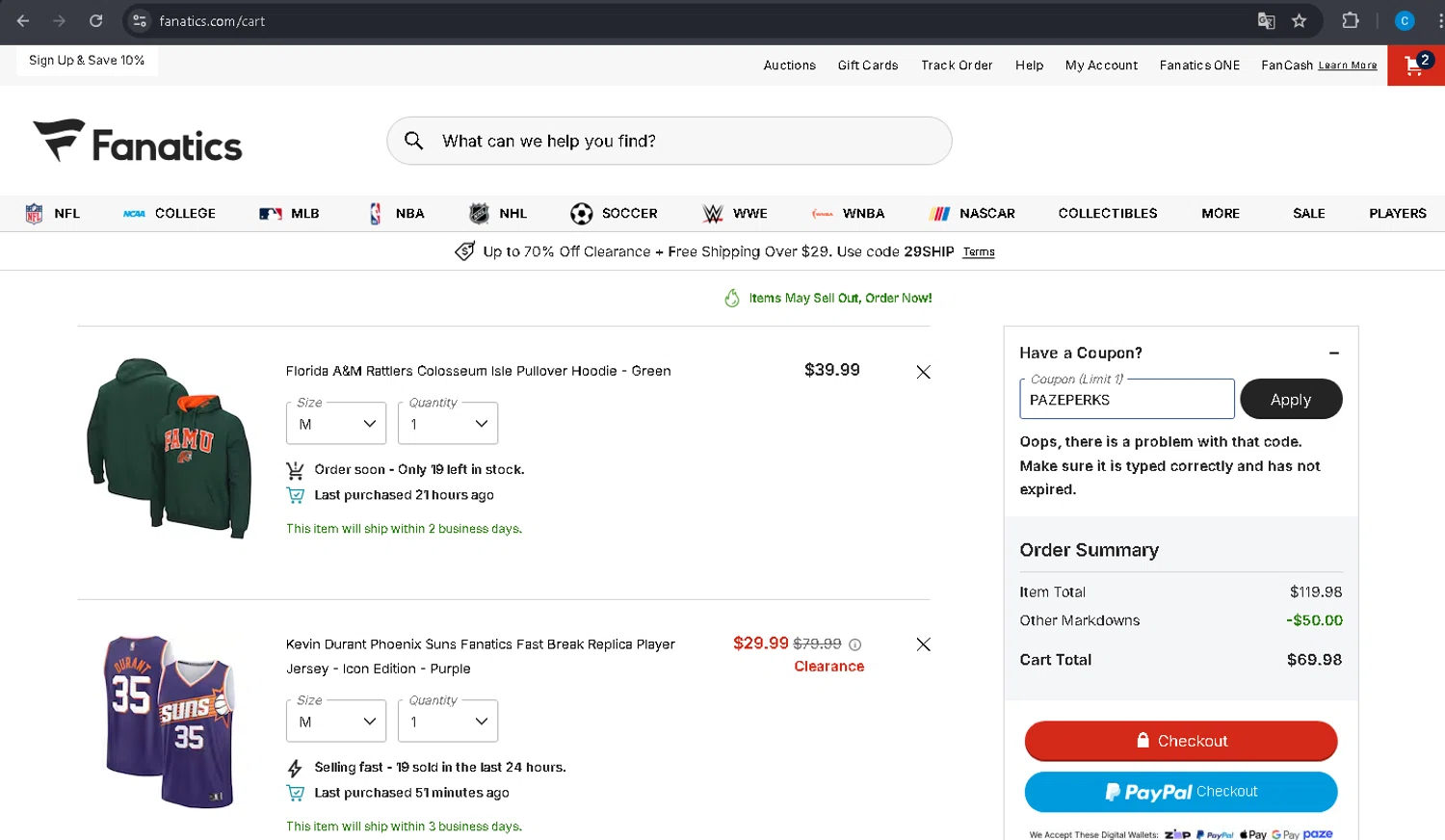Open the Track Order link
This screenshot has width=1445, height=840.
[957, 66]
